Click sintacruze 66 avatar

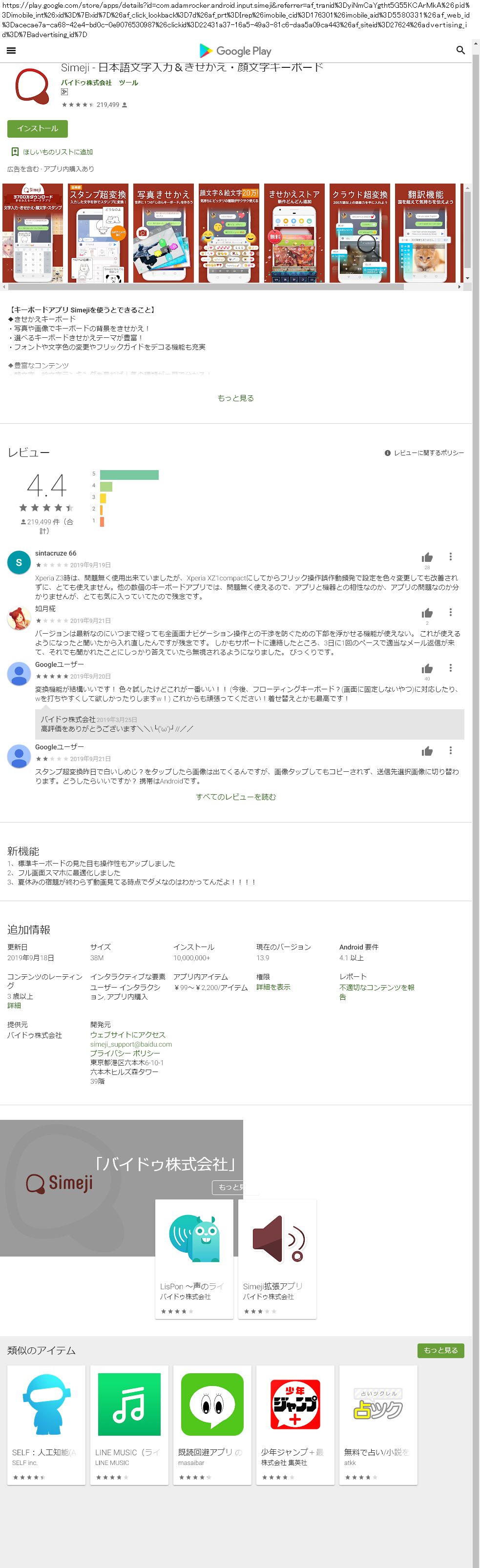[x=19, y=562]
